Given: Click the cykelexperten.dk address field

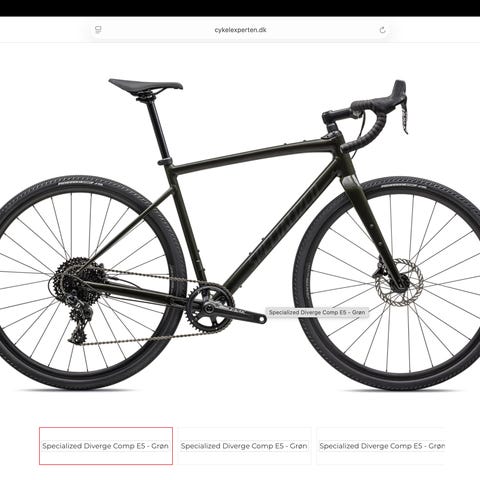Looking at the screenshot, I should coord(240,30).
